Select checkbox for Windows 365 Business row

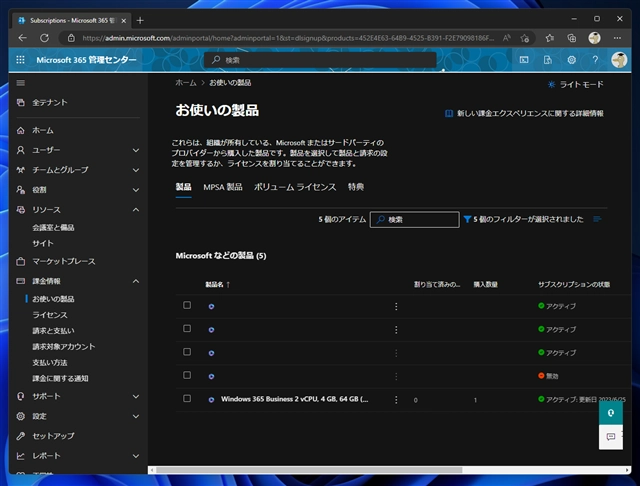pyautogui.click(x=187, y=398)
